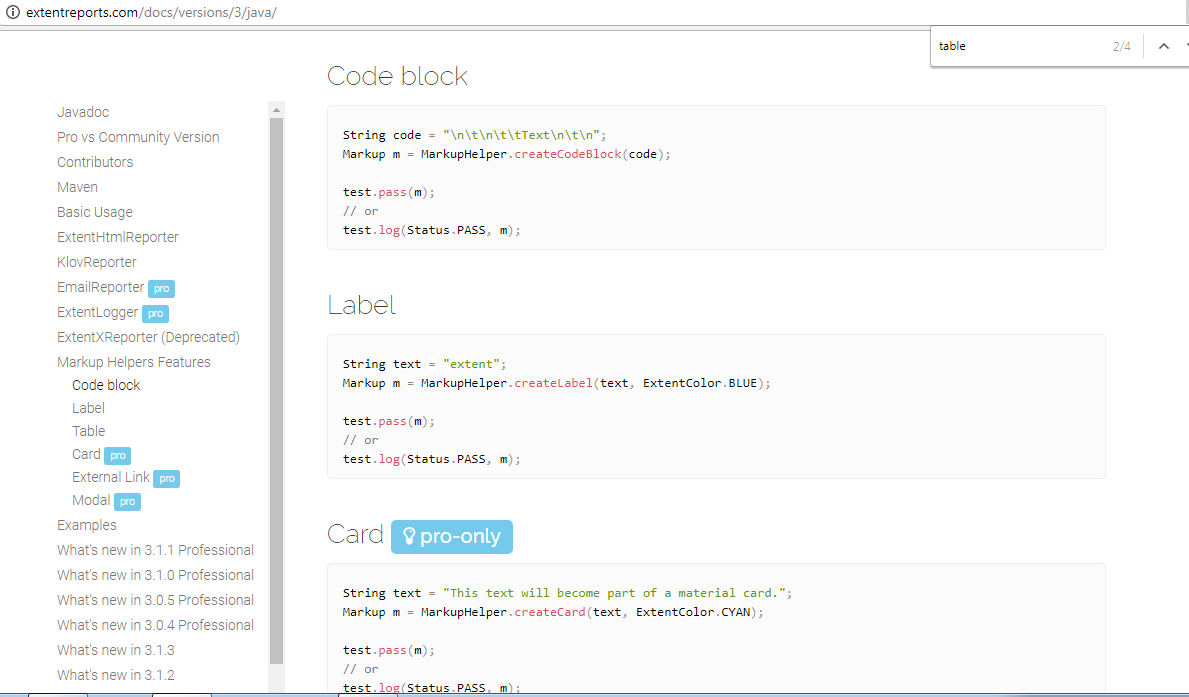Go to previous find result with up arrow

1164,46
